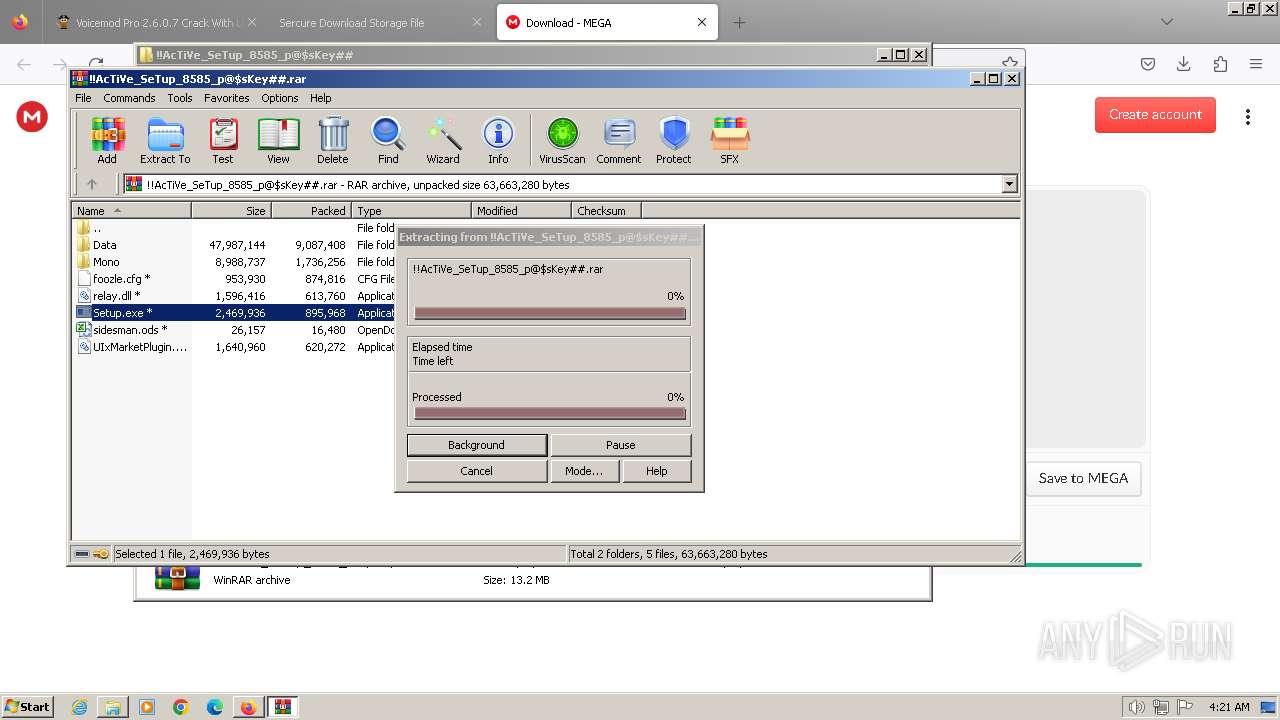Click the Chrome taskbar icon
The height and width of the screenshot is (720, 1280).
point(181,707)
